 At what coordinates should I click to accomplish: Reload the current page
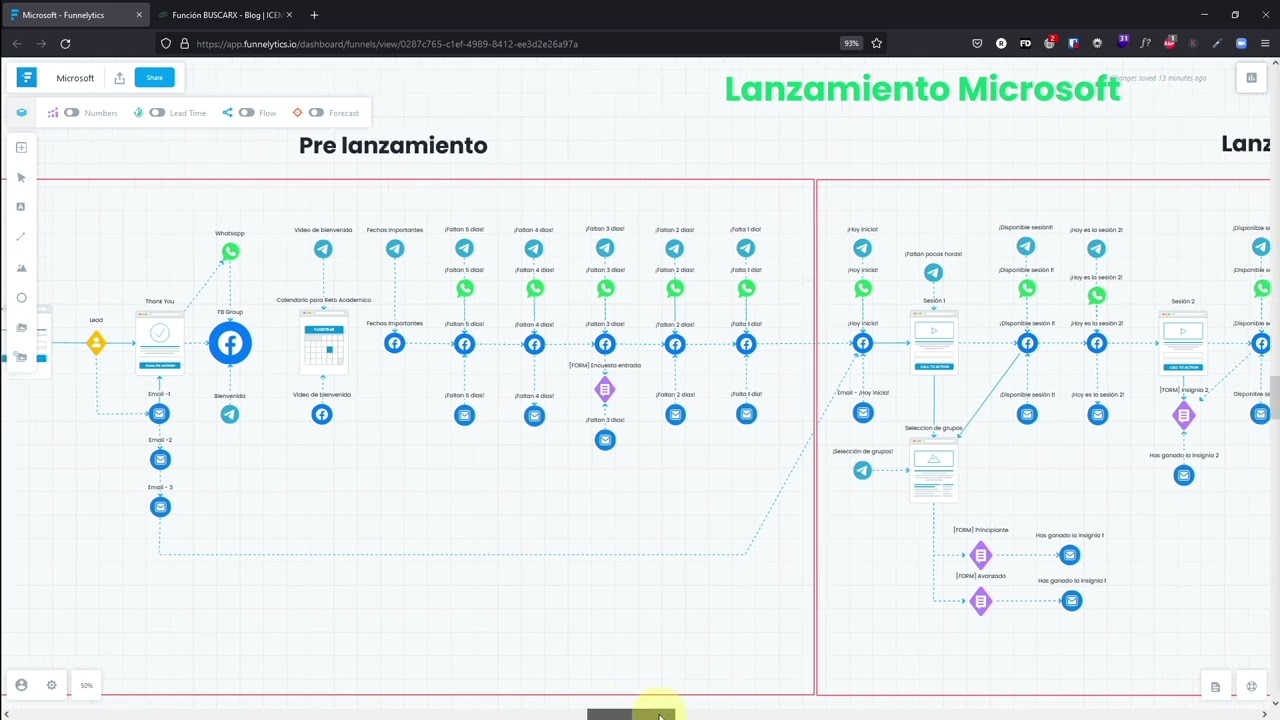pyautogui.click(x=65, y=44)
